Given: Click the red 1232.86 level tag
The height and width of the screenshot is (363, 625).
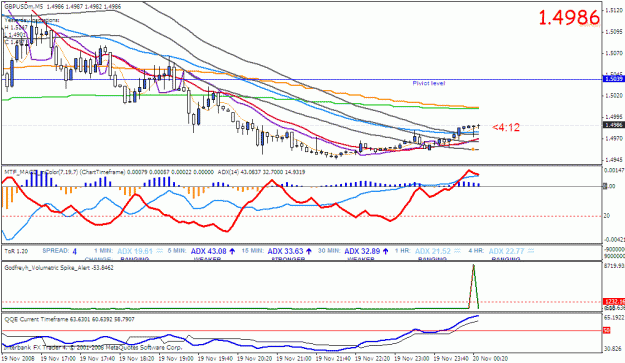Looking at the screenshot, I should coord(614,302).
